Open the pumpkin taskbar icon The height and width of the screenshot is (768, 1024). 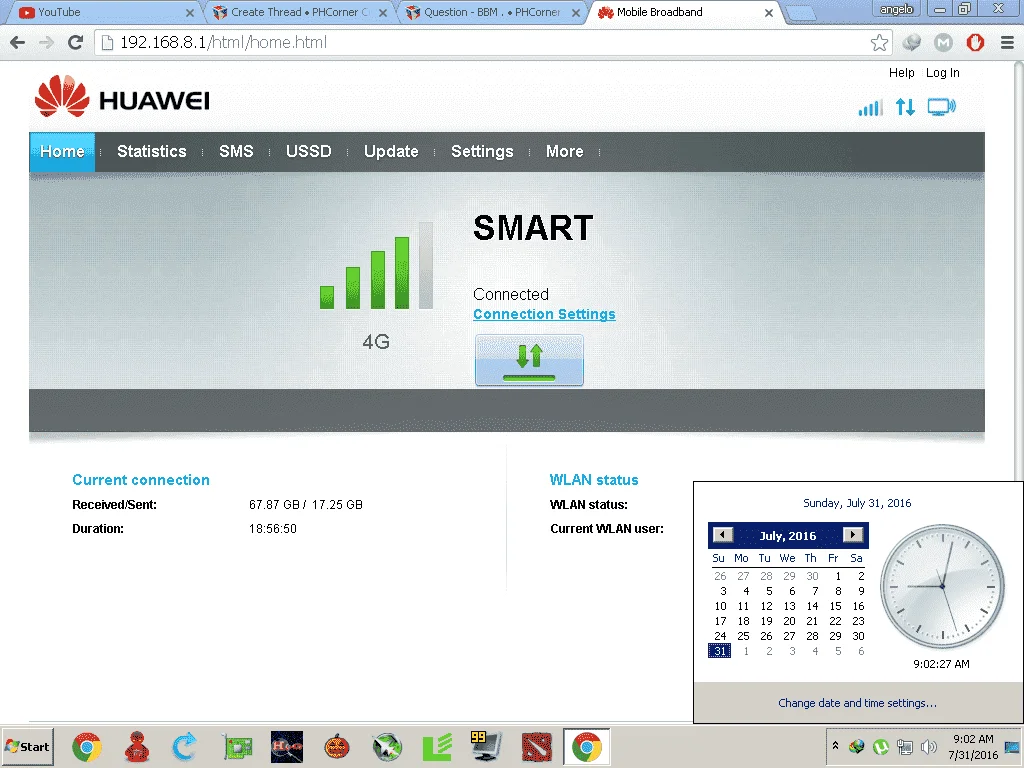click(337, 747)
